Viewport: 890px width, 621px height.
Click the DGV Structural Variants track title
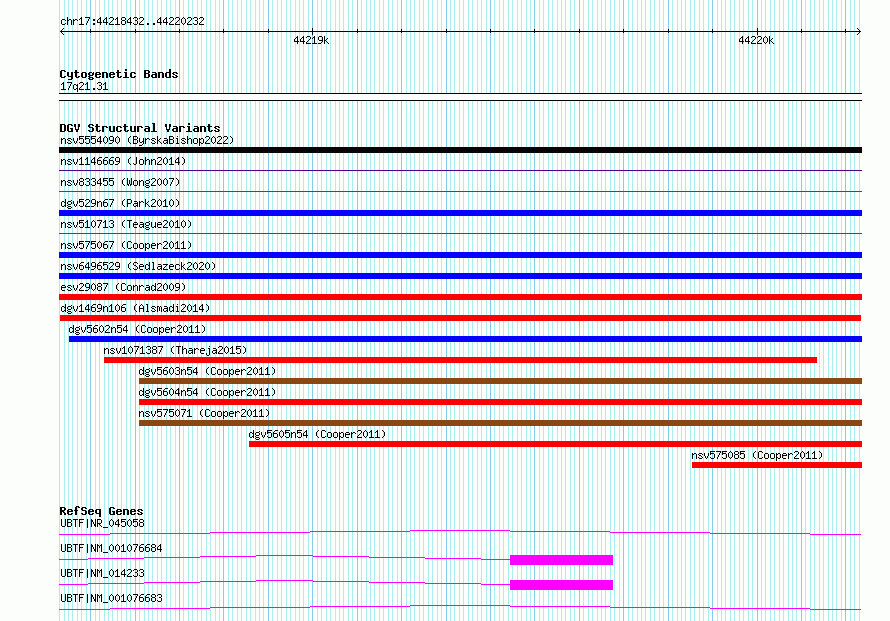pos(140,128)
